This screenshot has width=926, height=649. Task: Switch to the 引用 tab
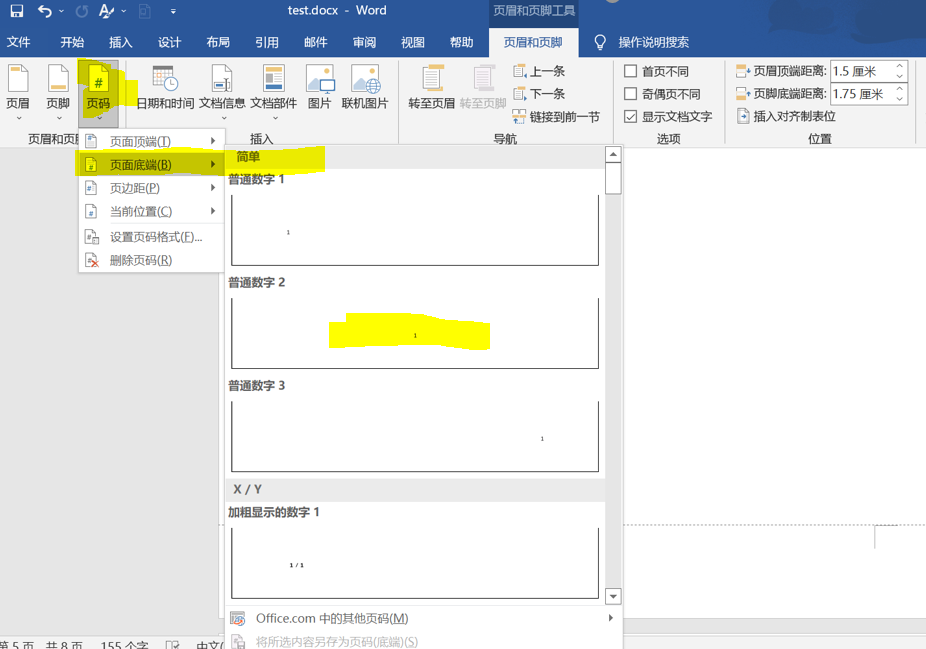267,42
